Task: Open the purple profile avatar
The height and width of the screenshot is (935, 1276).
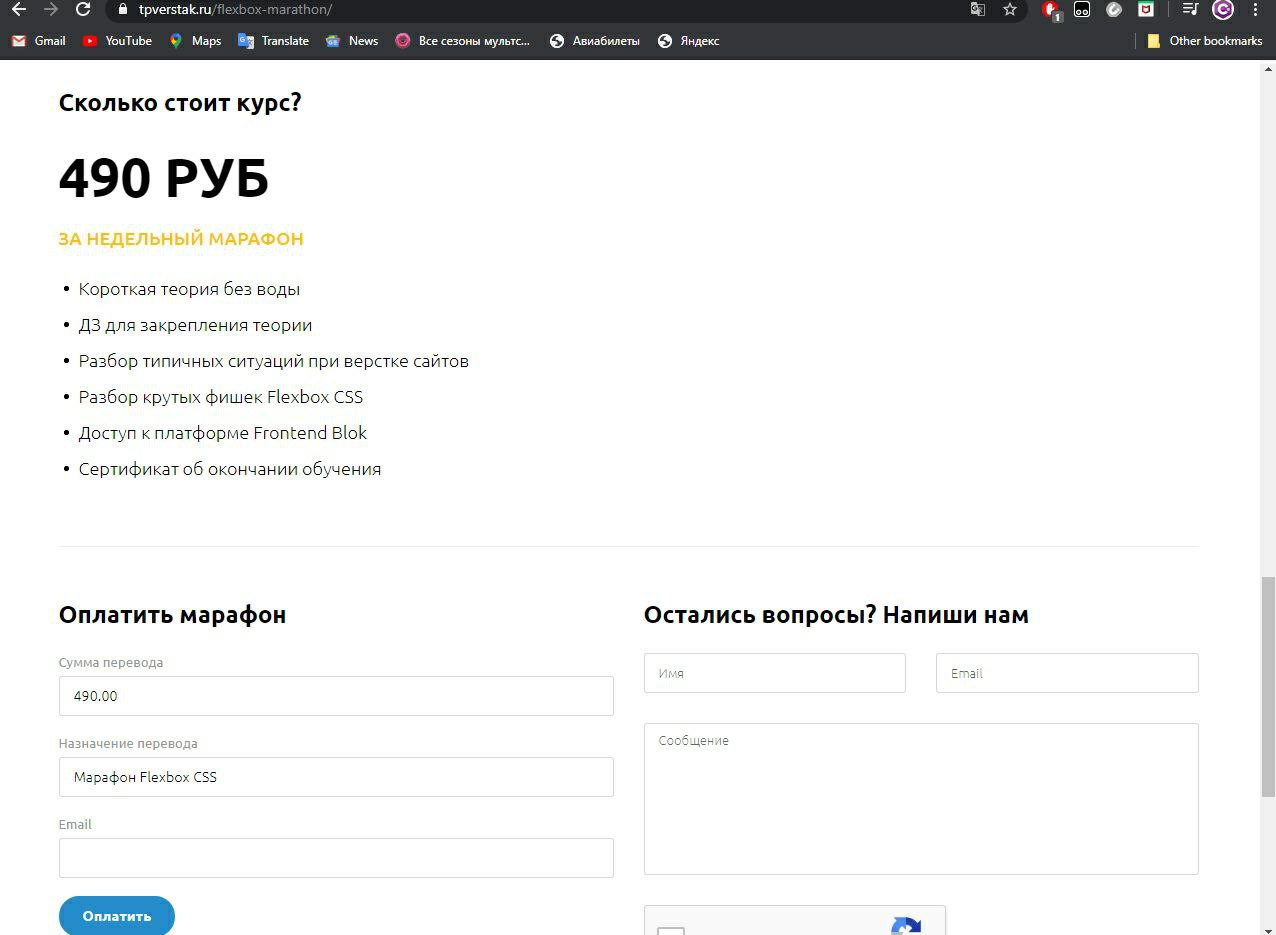Action: tap(1222, 10)
